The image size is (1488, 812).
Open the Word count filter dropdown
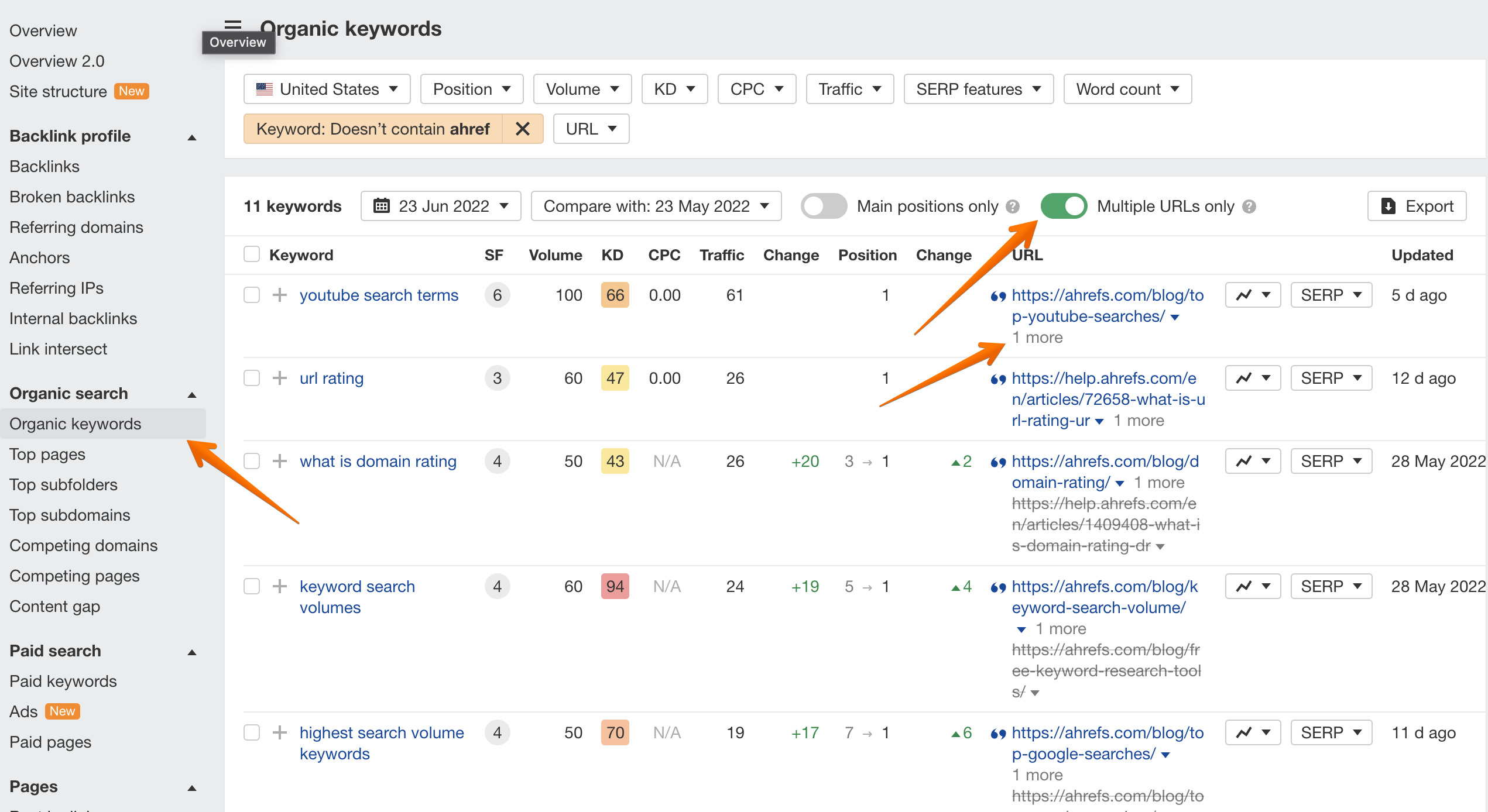[x=1128, y=89]
